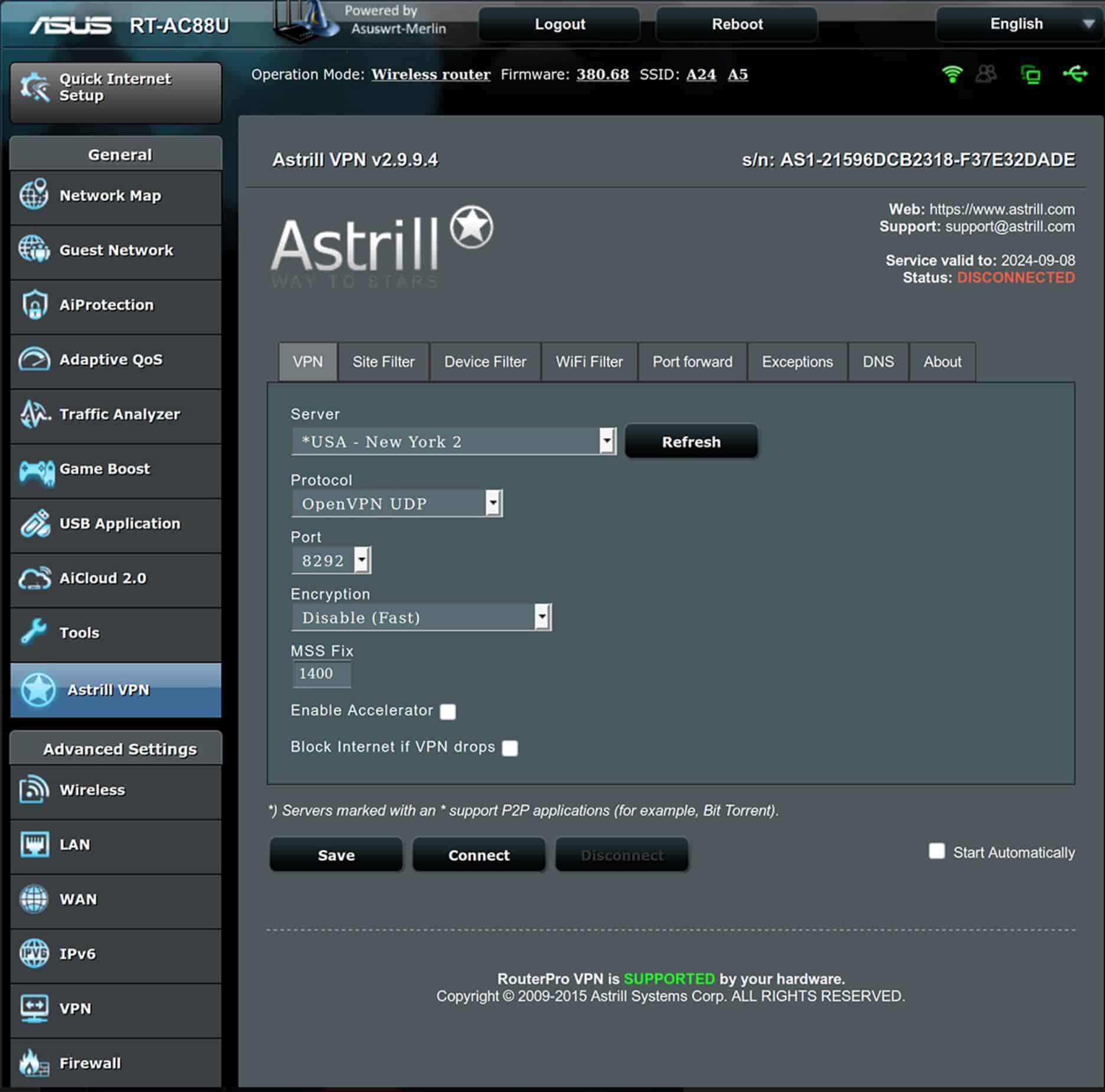Click the USB Application icon

click(35, 524)
